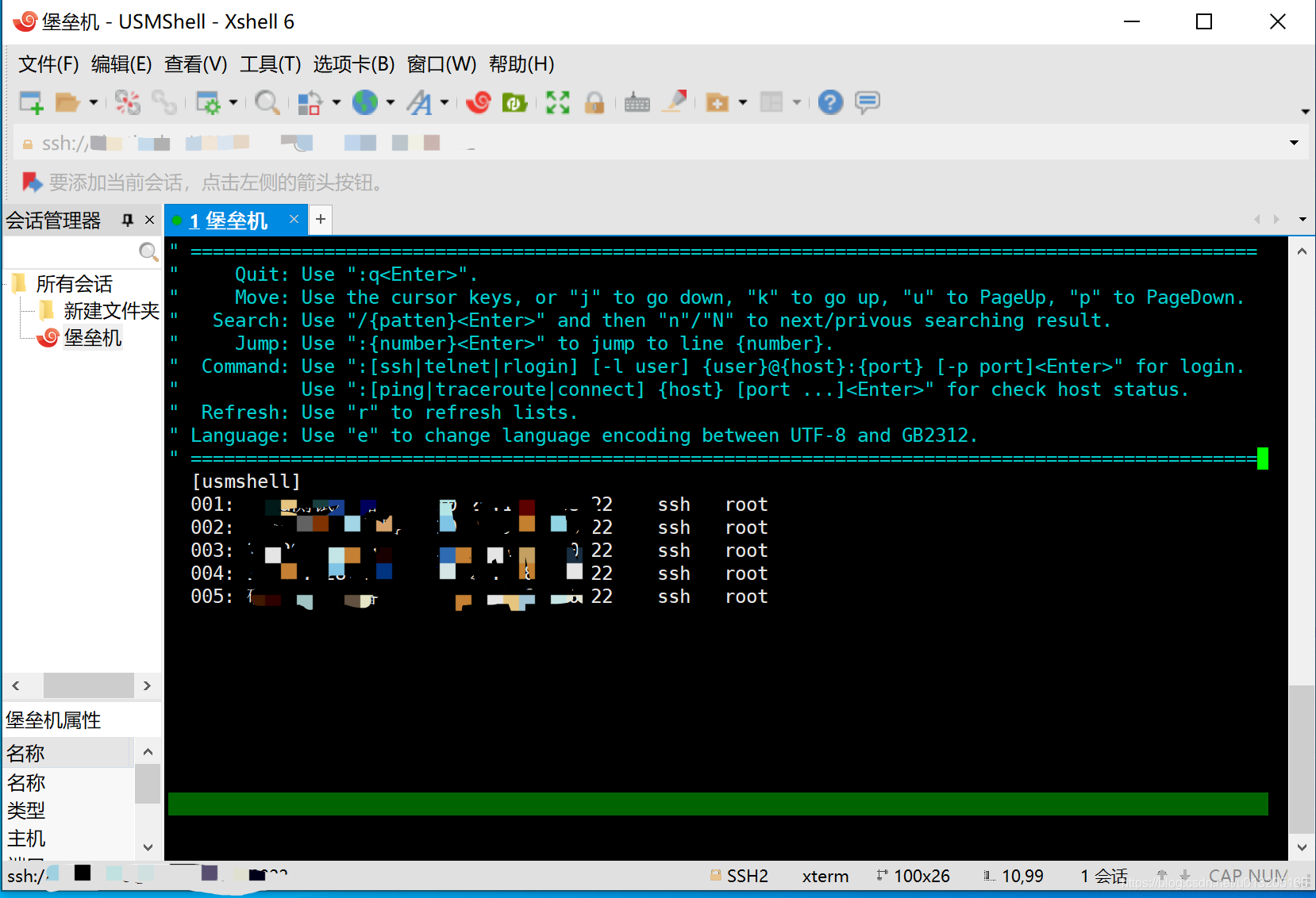Open the tab list dropdown arrow

click(x=1303, y=219)
